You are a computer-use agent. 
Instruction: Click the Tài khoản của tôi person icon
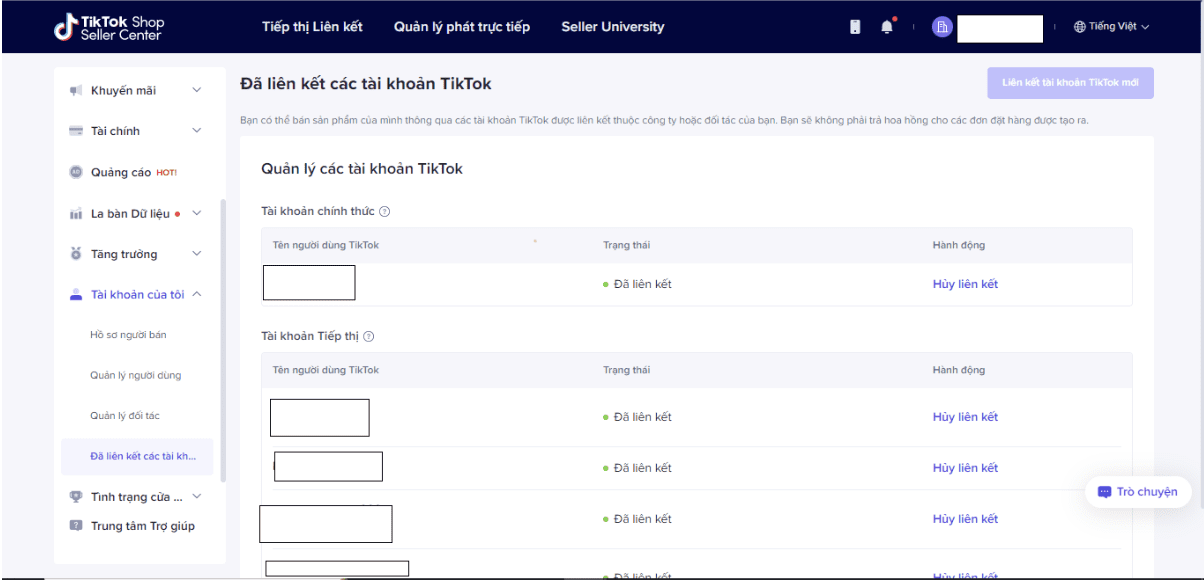click(76, 295)
